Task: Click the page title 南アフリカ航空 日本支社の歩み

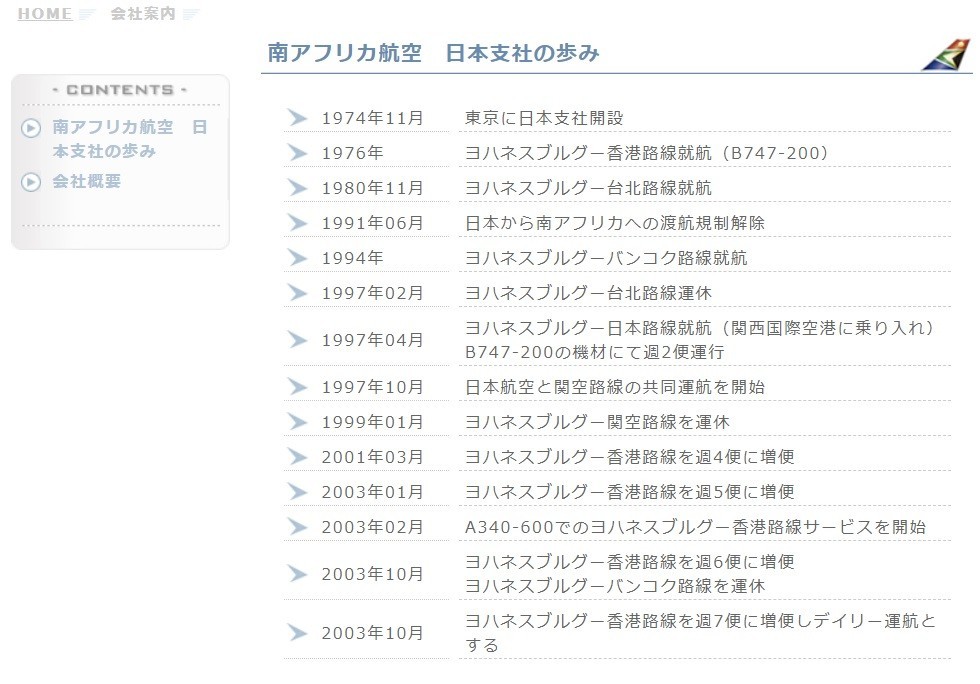Action: pyautogui.click(x=433, y=53)
